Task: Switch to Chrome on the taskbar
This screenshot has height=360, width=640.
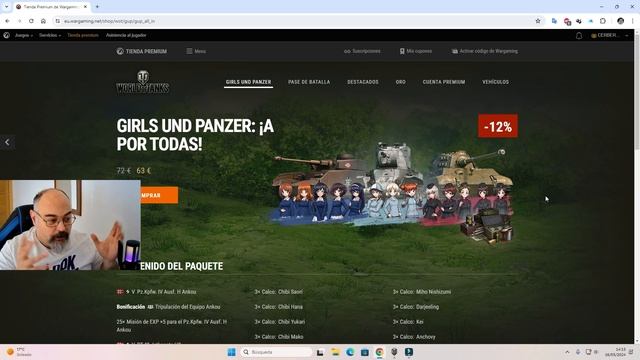Action: tap(379, 352)
